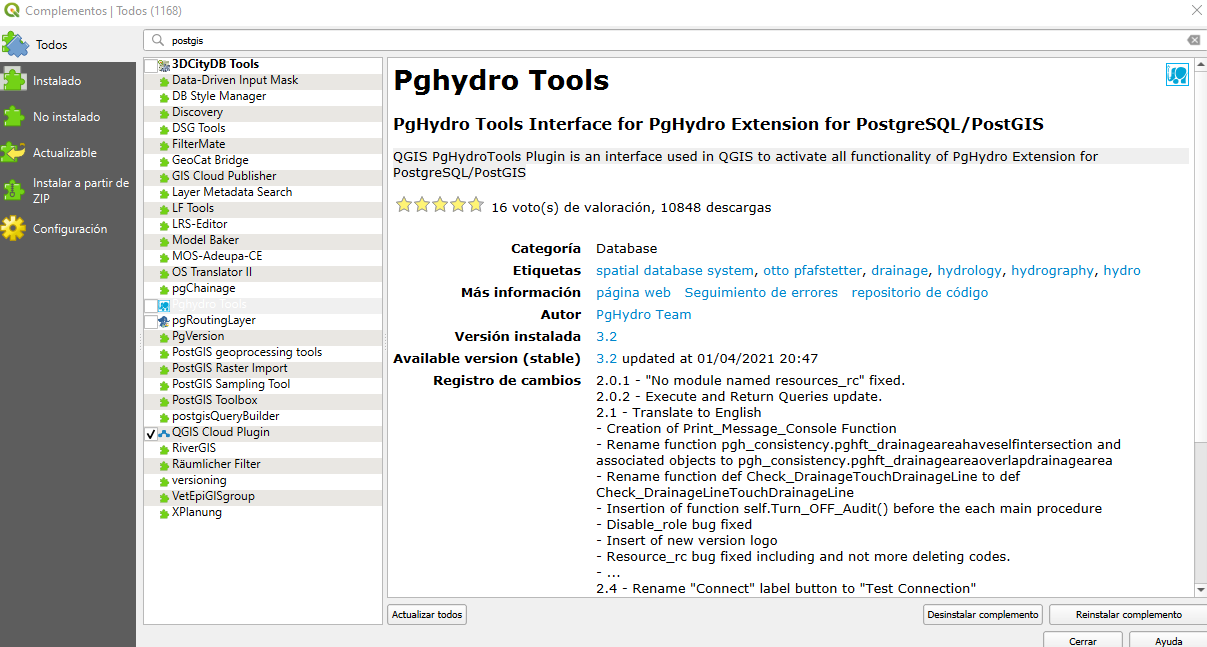This screenshot has height=647, width=1207.
Task: Select PostGIS Toolbox in the plugin list
Action: pos(214,400)
